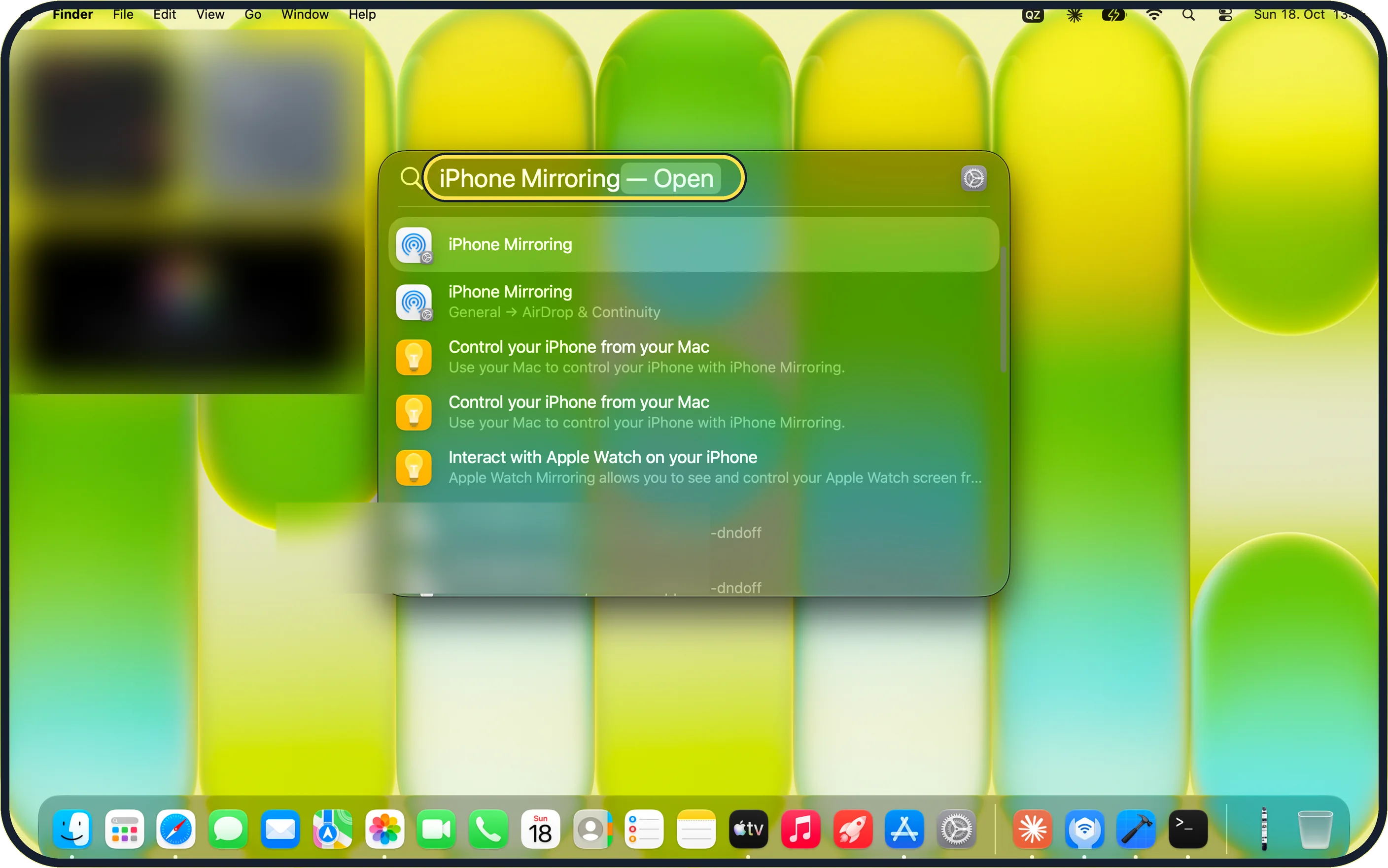Viewport: 1388px width, 868px height.
Task: Open Music from the Dock
Action: [x=800, y=829]
